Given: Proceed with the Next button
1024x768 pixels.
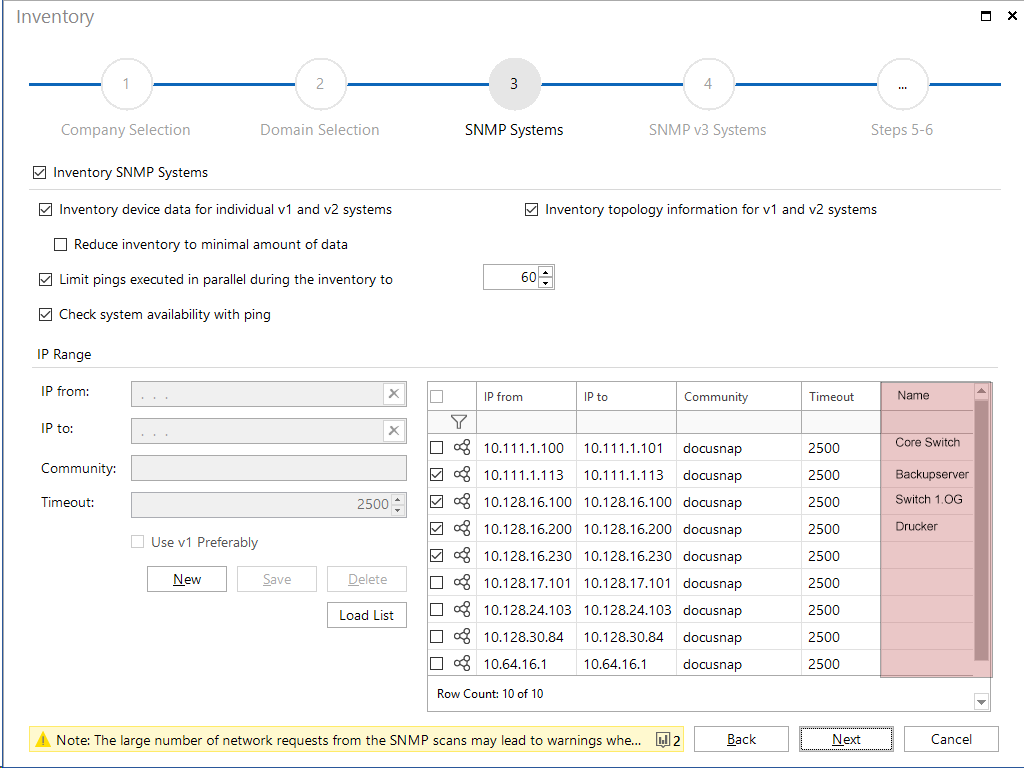Looking at the screenshot, I should click(x=846, y=739).
